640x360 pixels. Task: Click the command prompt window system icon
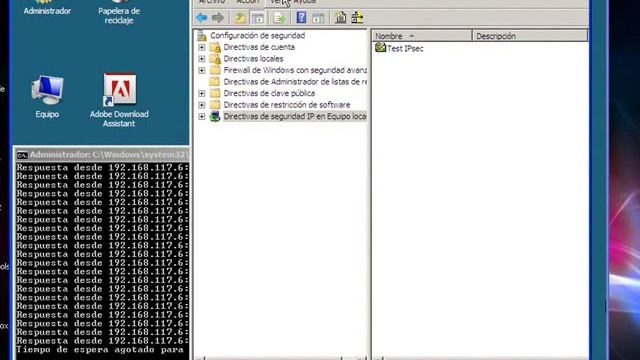[22, 155]
